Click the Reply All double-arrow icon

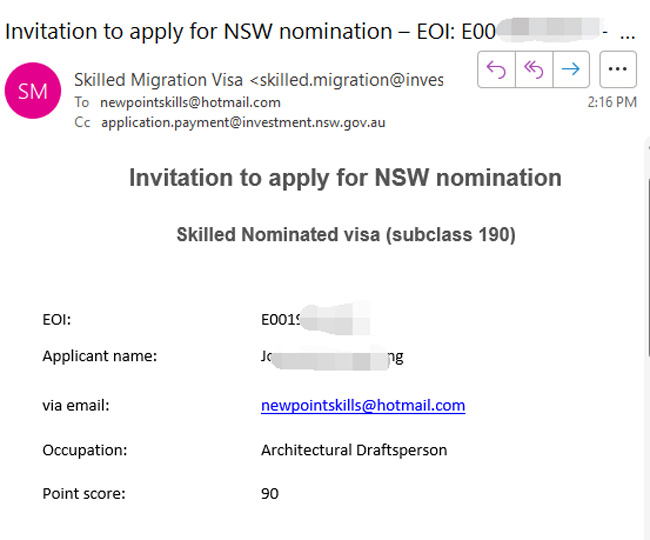(x=534, y=69)
